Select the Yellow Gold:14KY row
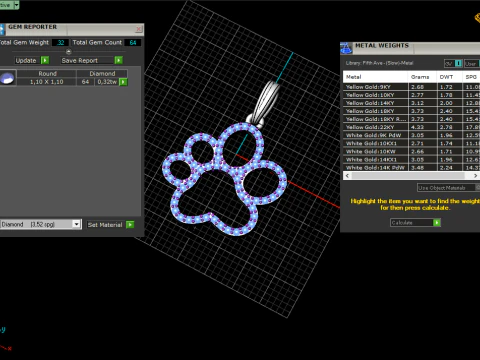This screenshot has height=360, width=480. pos(412,103)
